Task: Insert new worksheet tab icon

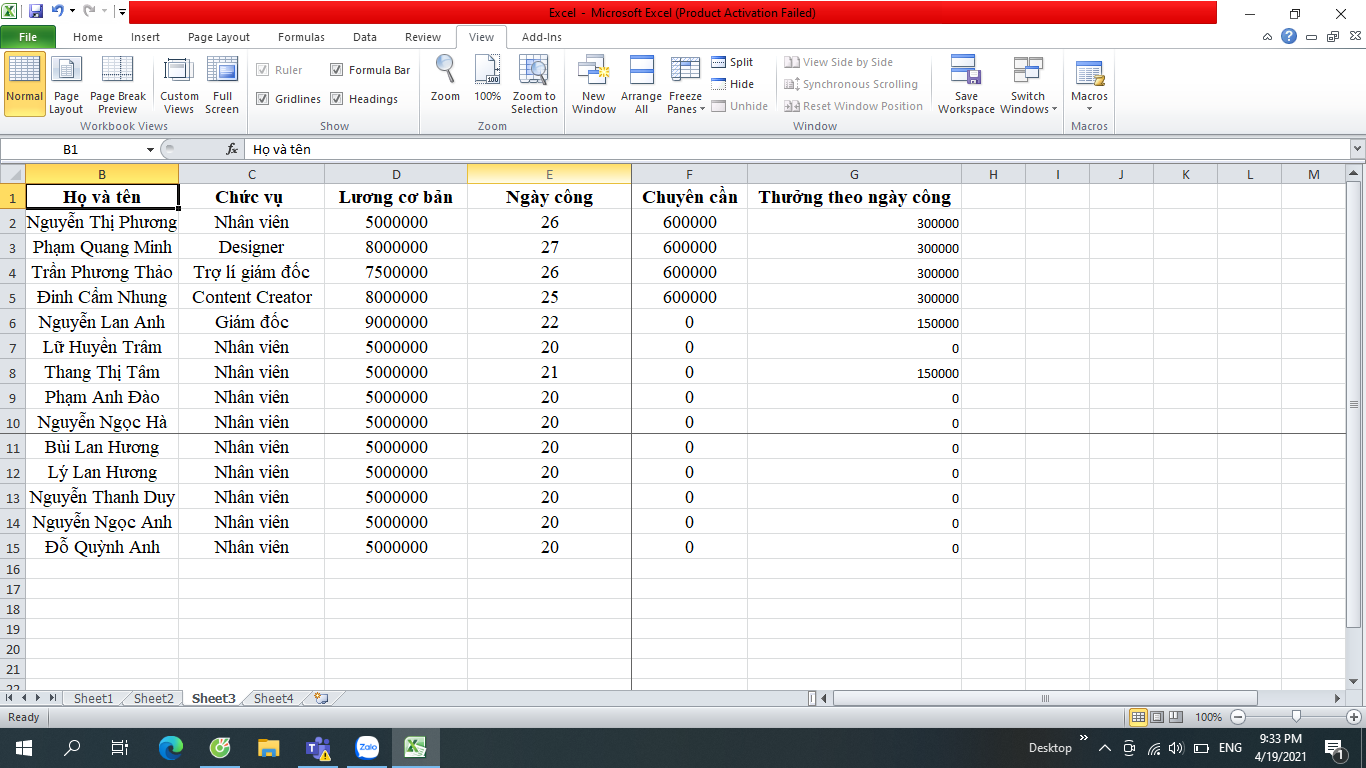Action: tap(320, 698)
